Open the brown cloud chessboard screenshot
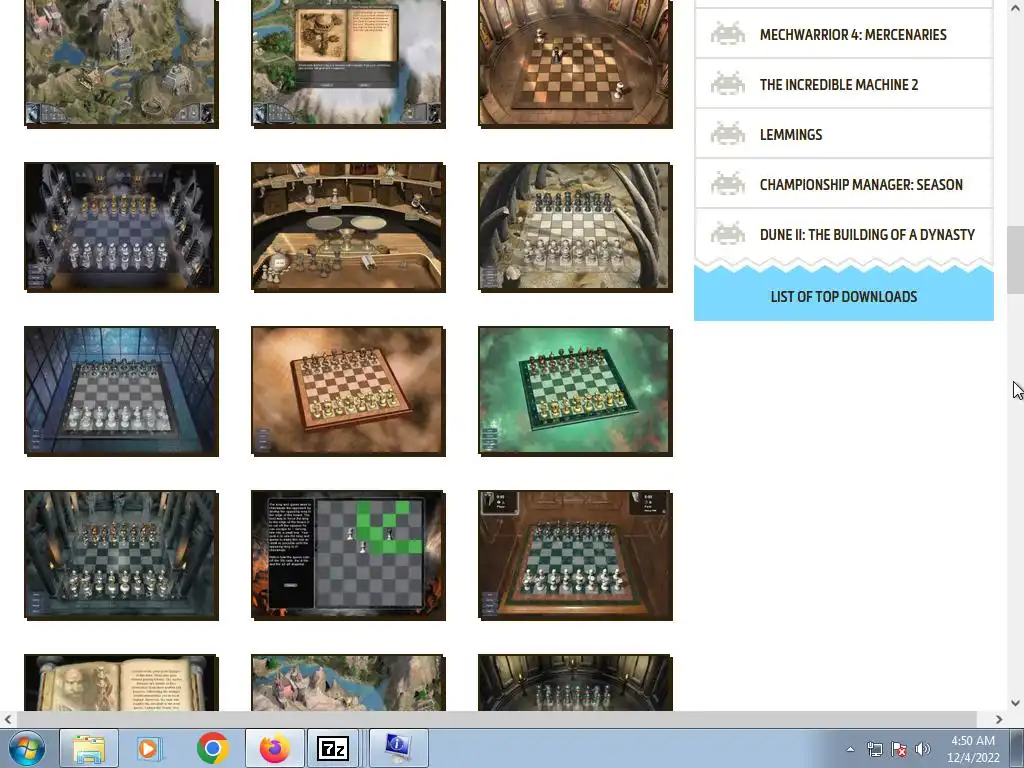The height and width of the screenshot is (768, 1024). coord(348,391)
